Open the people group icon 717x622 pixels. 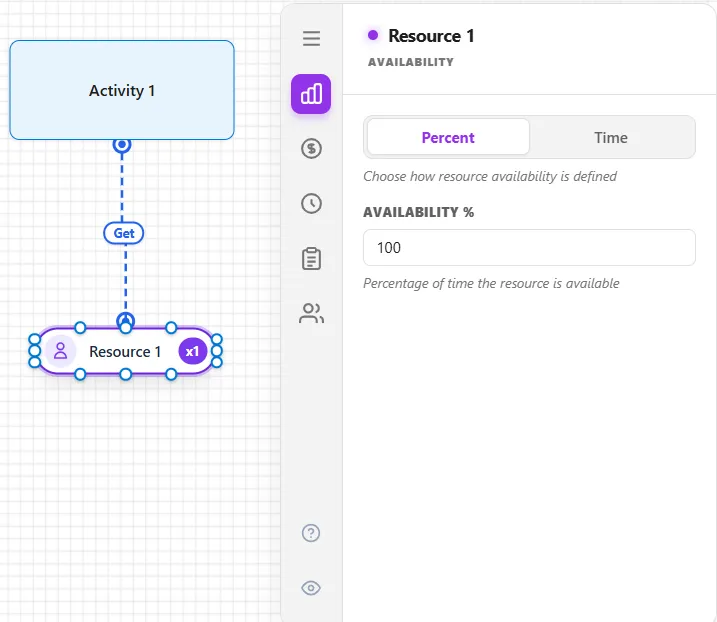pyautogui.click(x=311, y=313)
